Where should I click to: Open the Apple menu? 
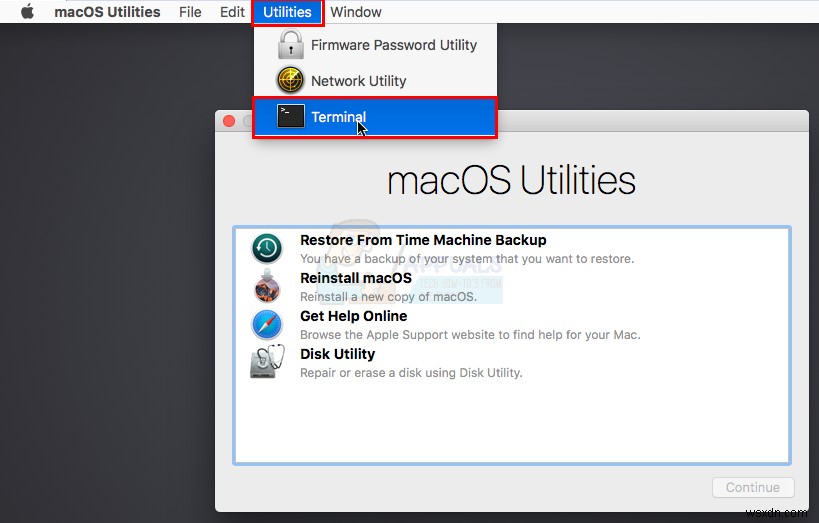pos(28,11)
